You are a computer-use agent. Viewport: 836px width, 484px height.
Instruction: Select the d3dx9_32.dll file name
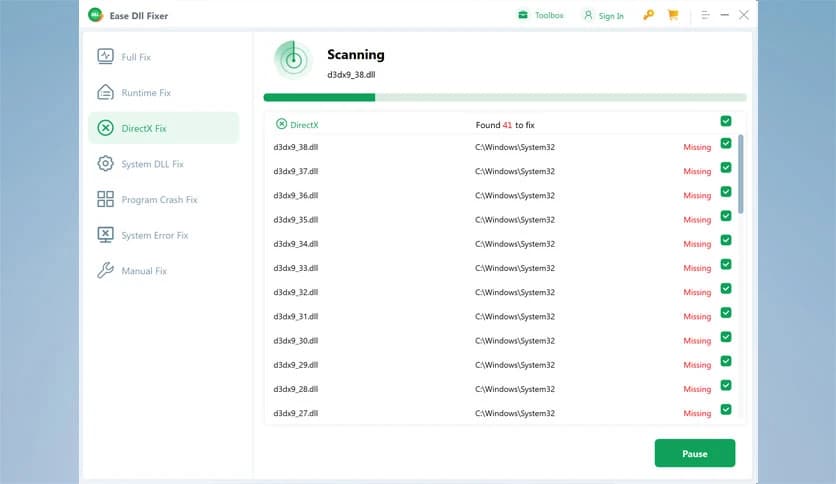coord(296,292)
